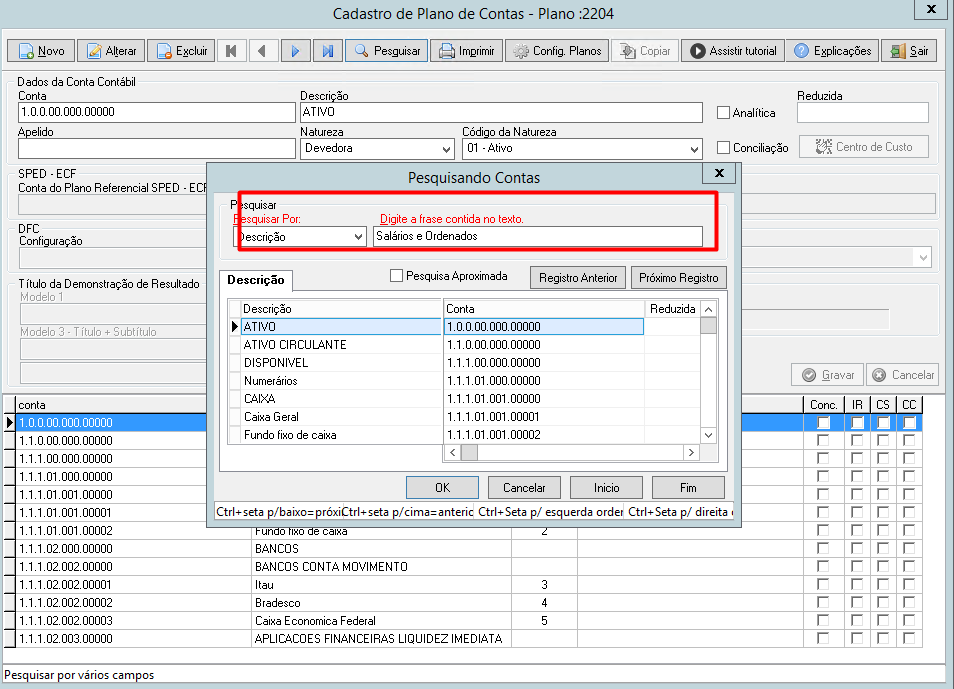Check IR box for row 1.0.0.00.000.00000

pyautogui.click(x=857, y=422)
